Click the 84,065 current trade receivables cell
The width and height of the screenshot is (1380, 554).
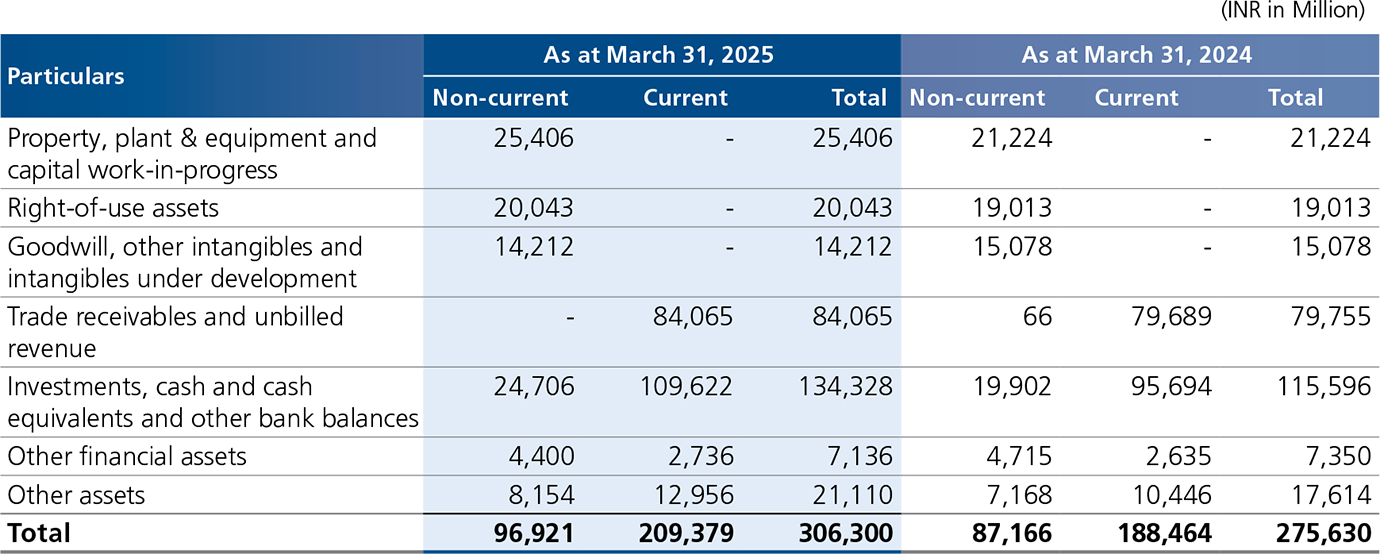point(693,317)
